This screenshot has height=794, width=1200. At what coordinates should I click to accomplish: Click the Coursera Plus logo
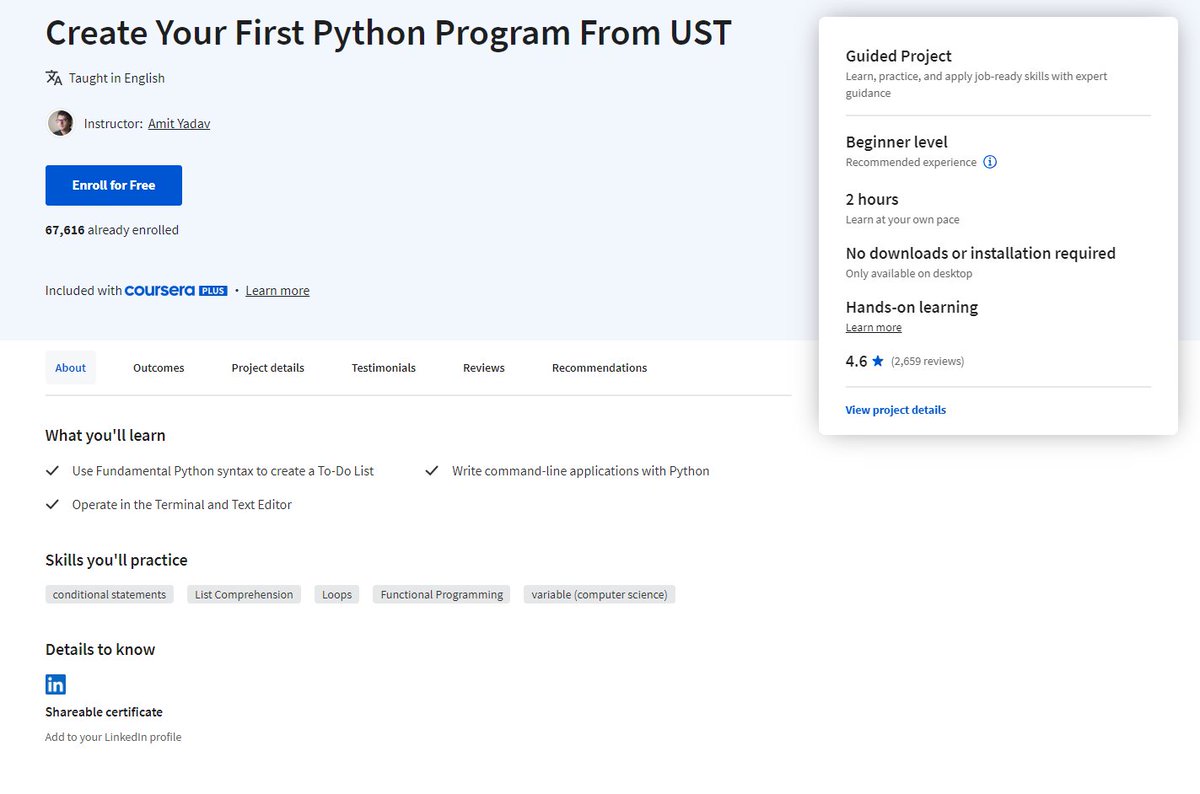tap(176, 290)
